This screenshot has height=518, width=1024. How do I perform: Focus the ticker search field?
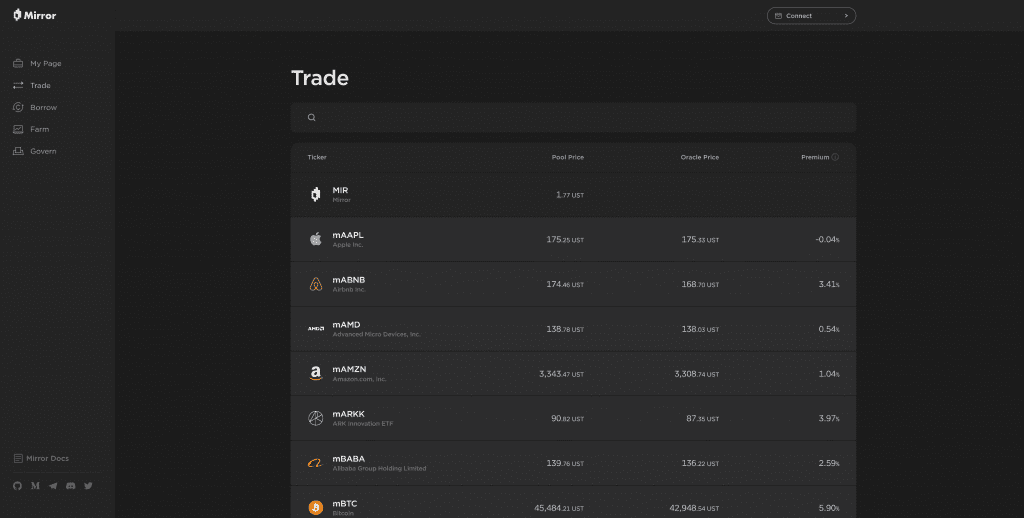573,118
